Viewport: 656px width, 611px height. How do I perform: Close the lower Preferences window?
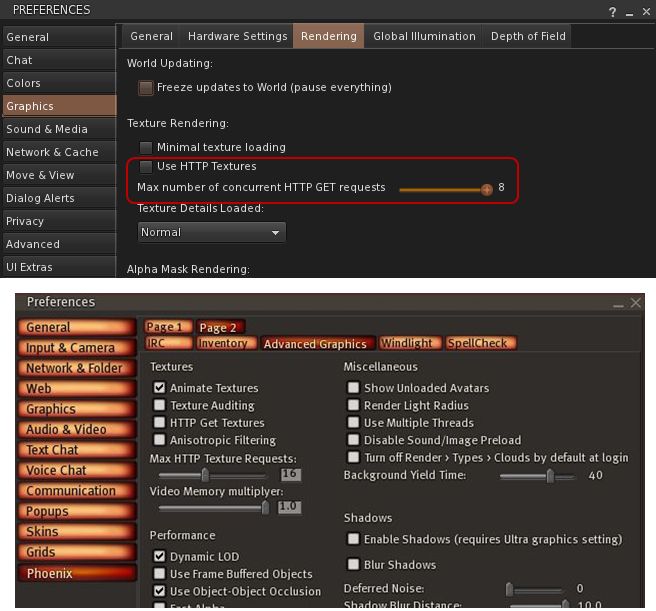pos(636,302)
